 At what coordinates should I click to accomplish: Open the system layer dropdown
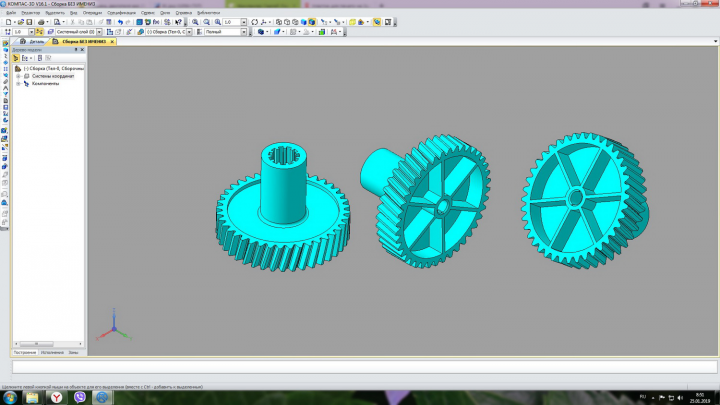pos(99,32)
